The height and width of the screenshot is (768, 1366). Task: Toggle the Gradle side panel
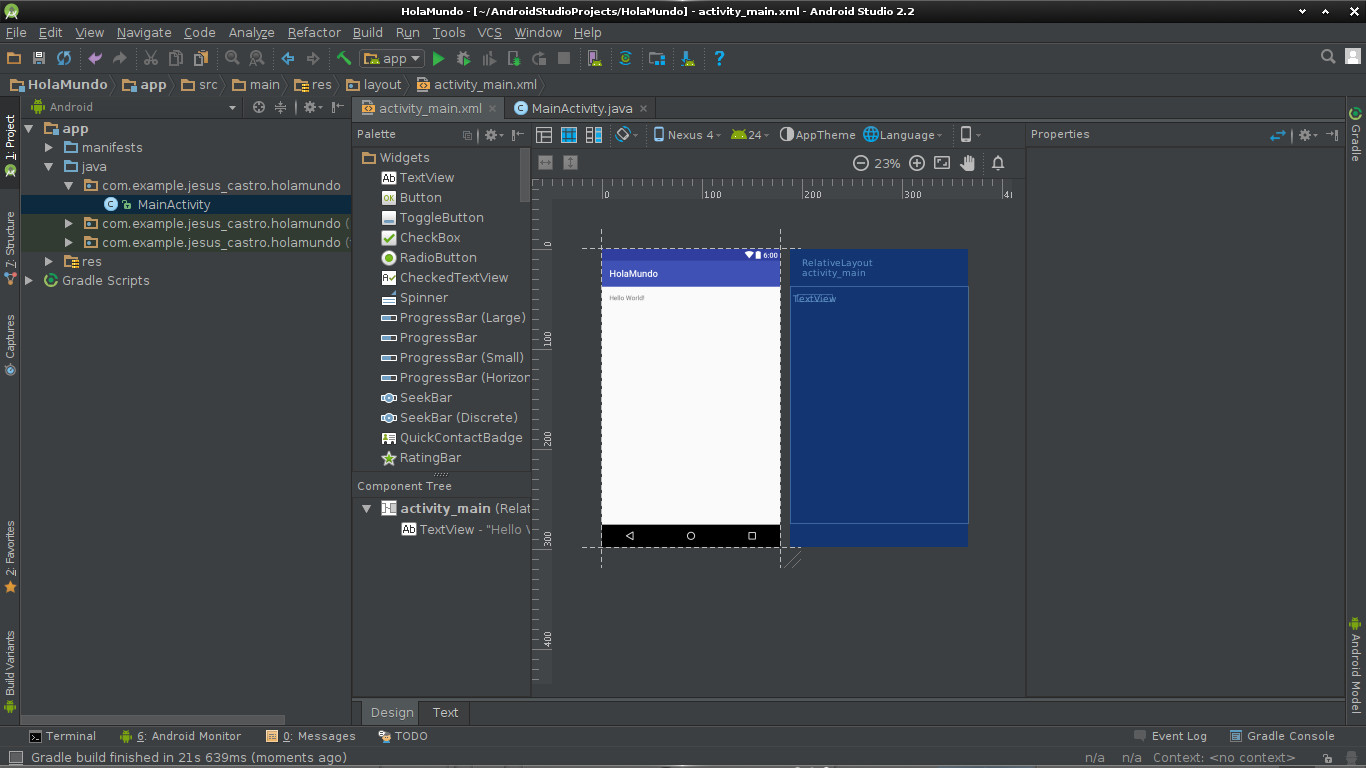[1355, 135]
